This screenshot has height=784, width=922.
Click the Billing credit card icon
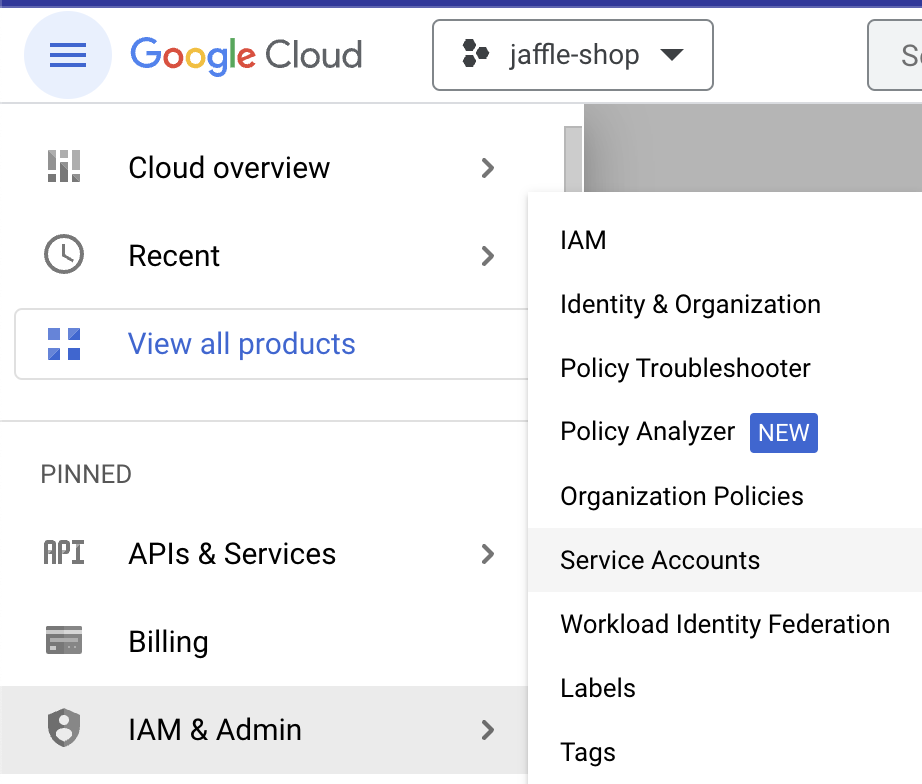click(x=64, y=641)
